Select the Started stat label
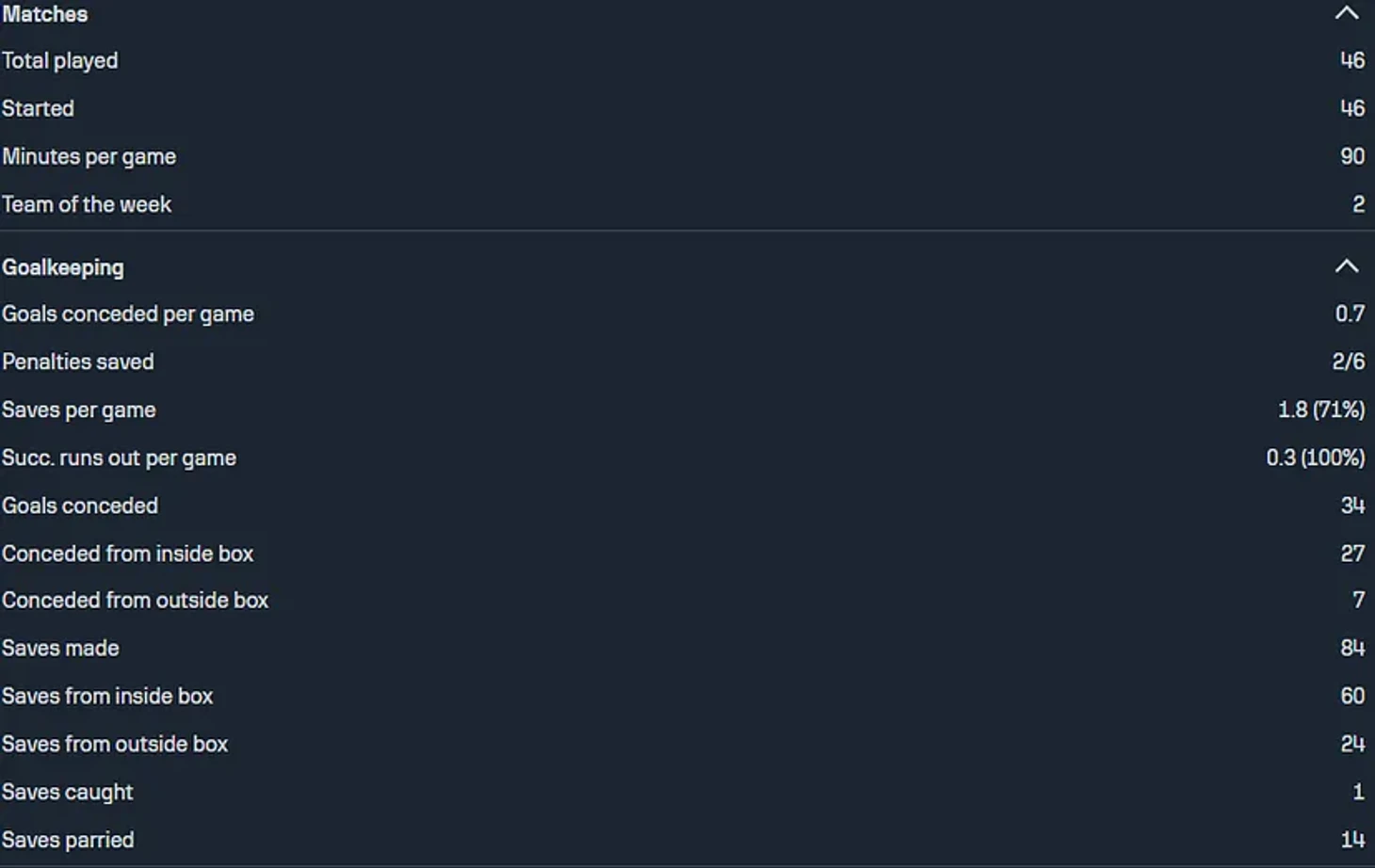Viewport: 1375px width, 868px height. tap(38, 108)
